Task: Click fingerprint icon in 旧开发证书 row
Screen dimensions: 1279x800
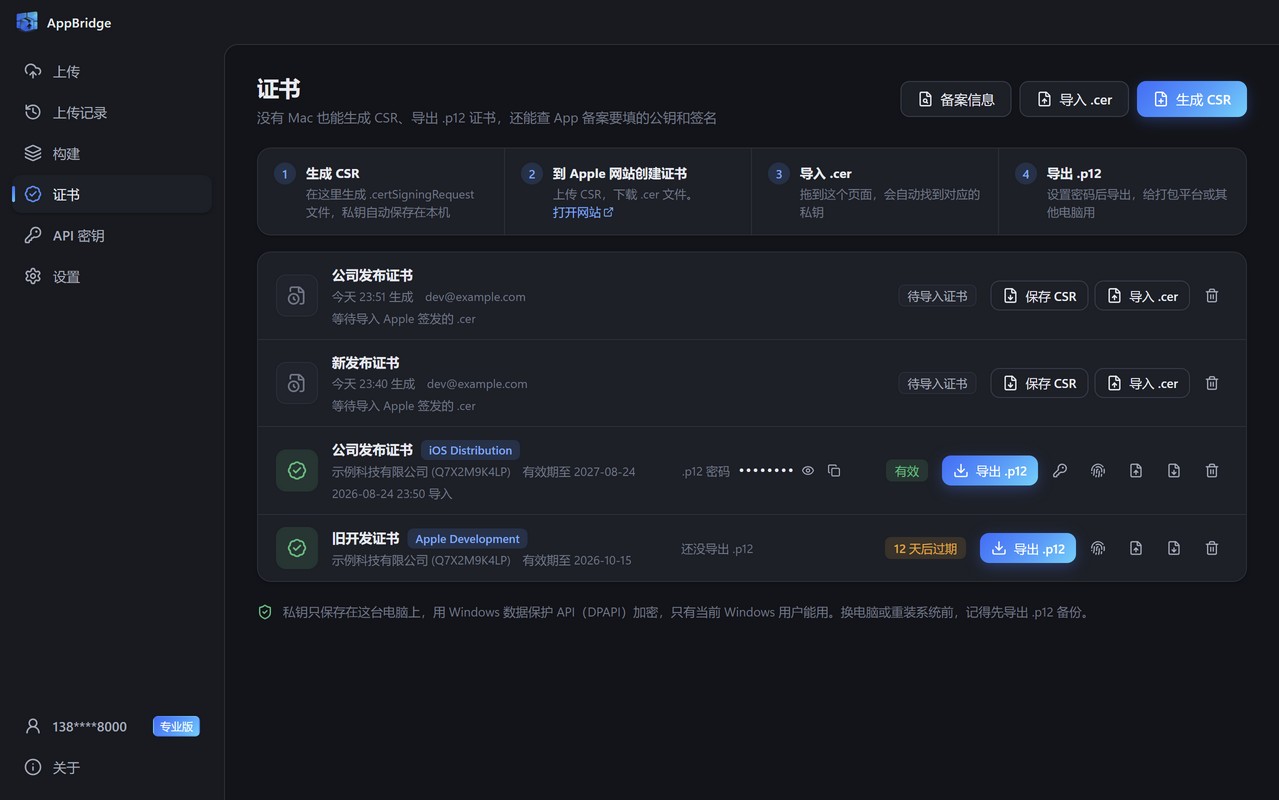Action: tap(1098, 548)
